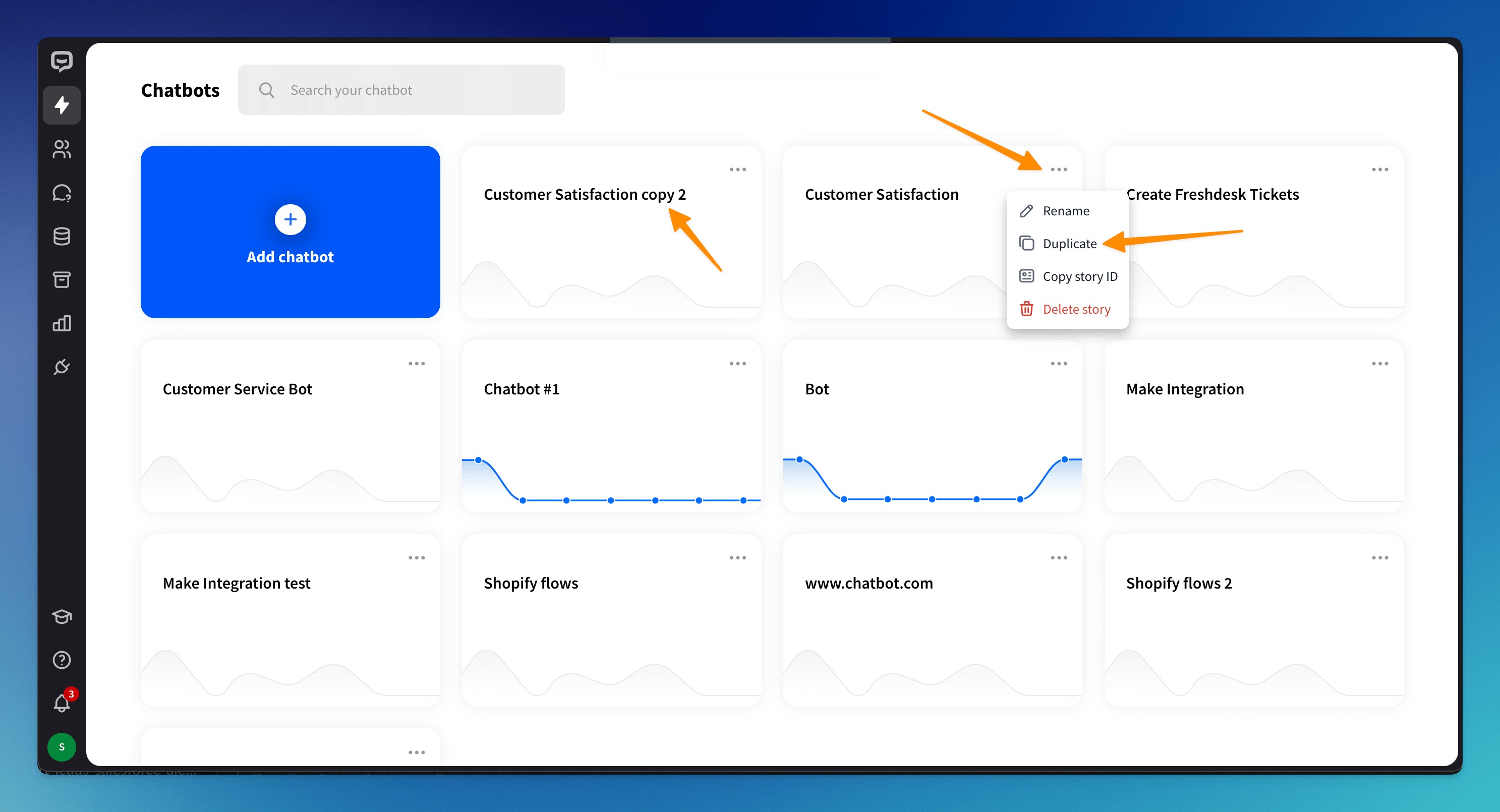Open the Users icon in sidebar

(62, 149)
